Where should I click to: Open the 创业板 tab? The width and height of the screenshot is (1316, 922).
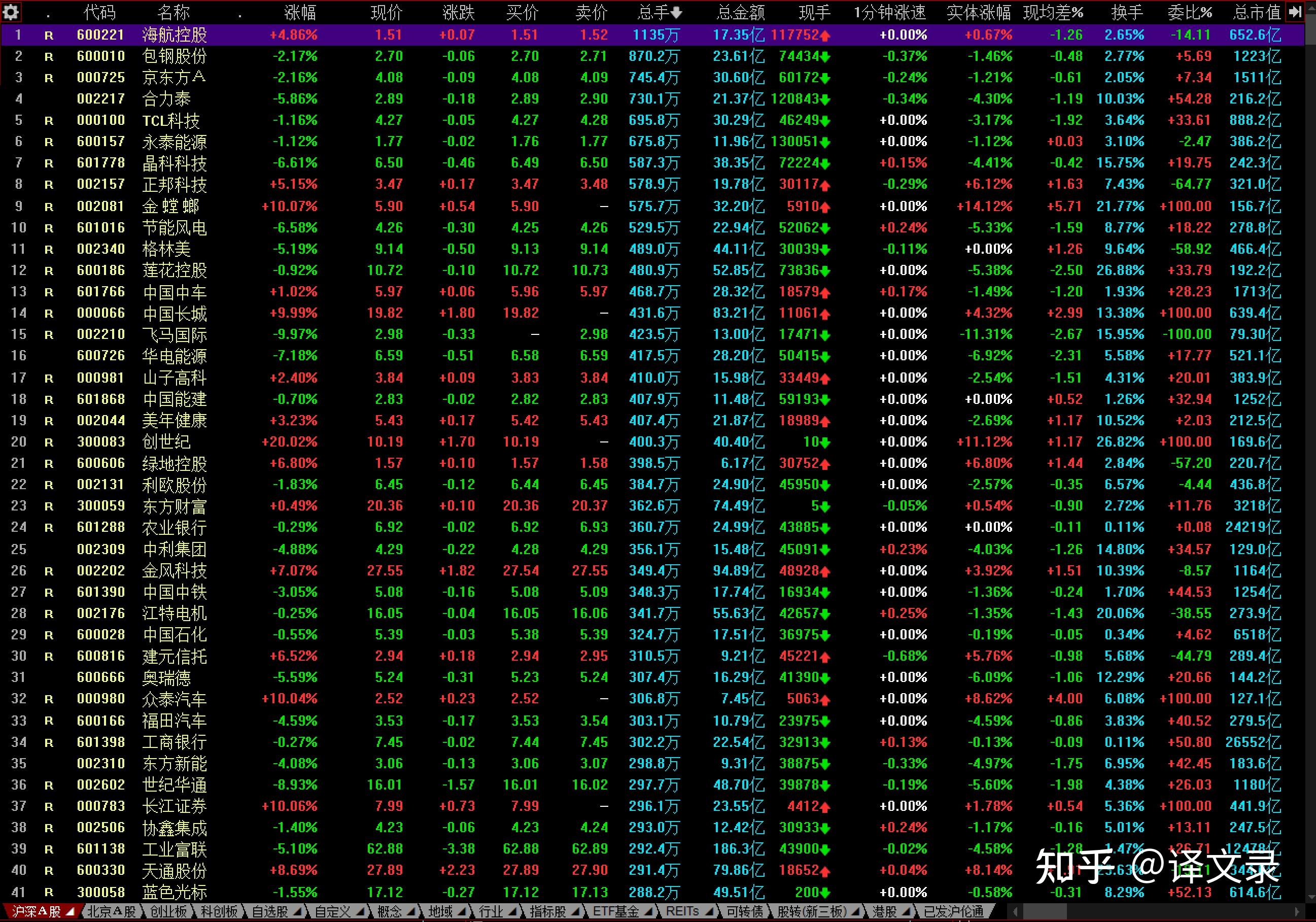168,911
